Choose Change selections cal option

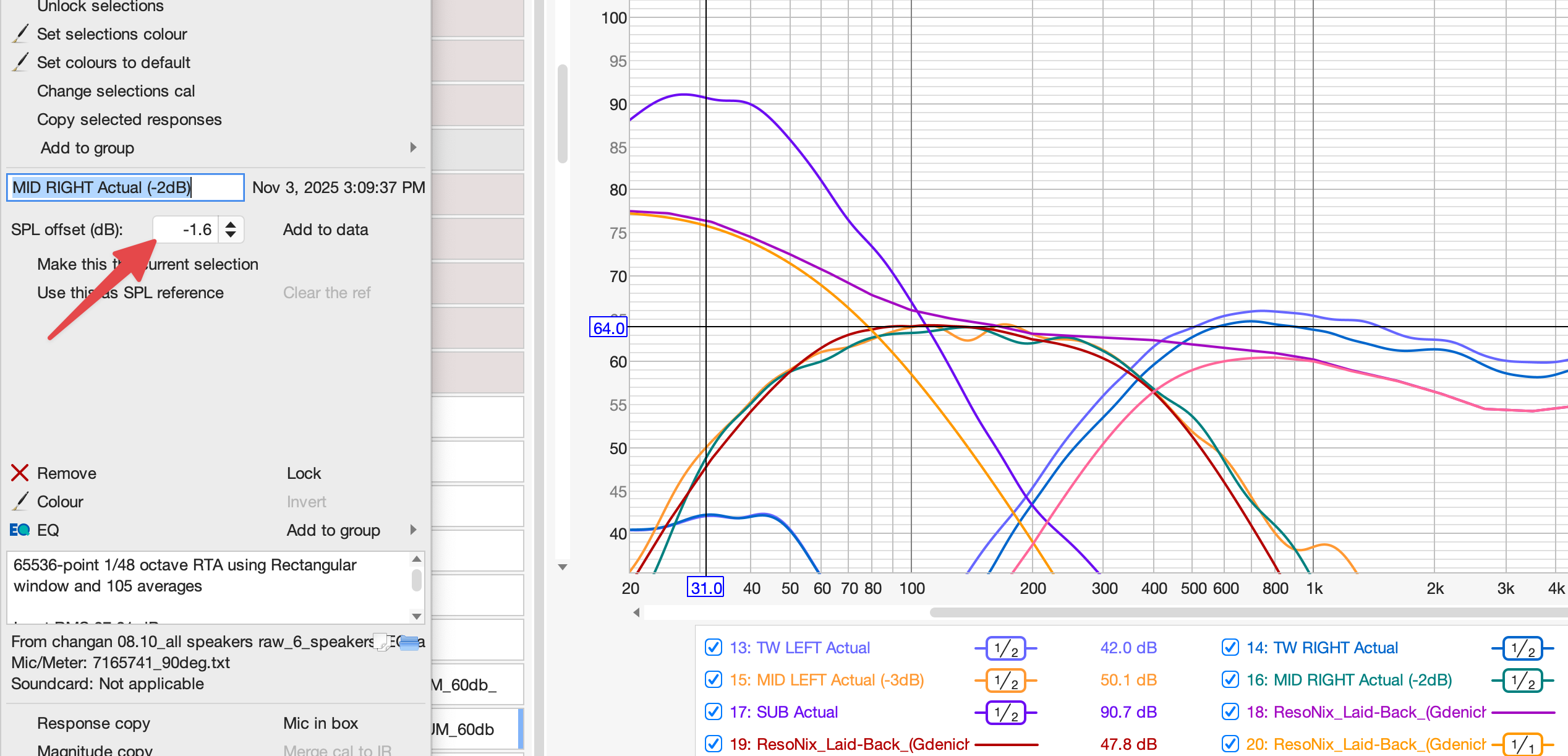(x=116, y=91)
